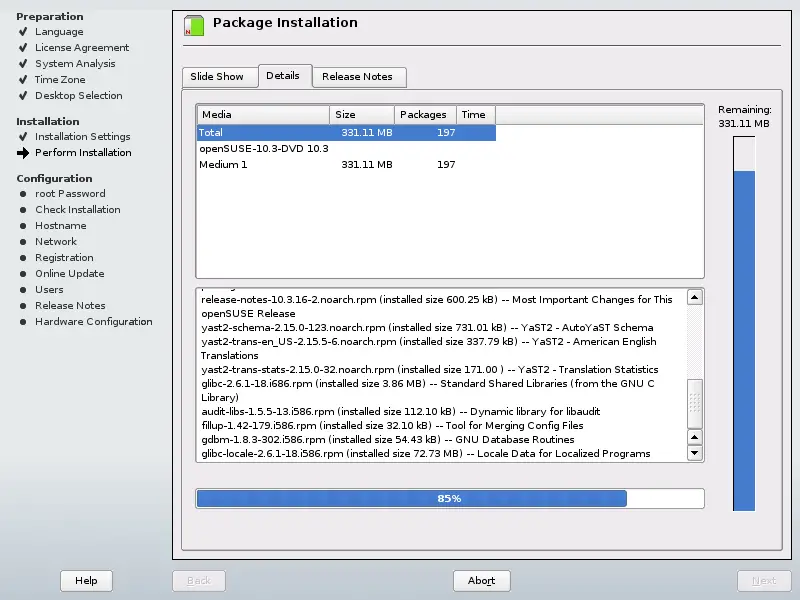The height and width of the screenshot is (600, 800).
Task: Click the bullet beside Online Update
Action: (x=23, y=274)
